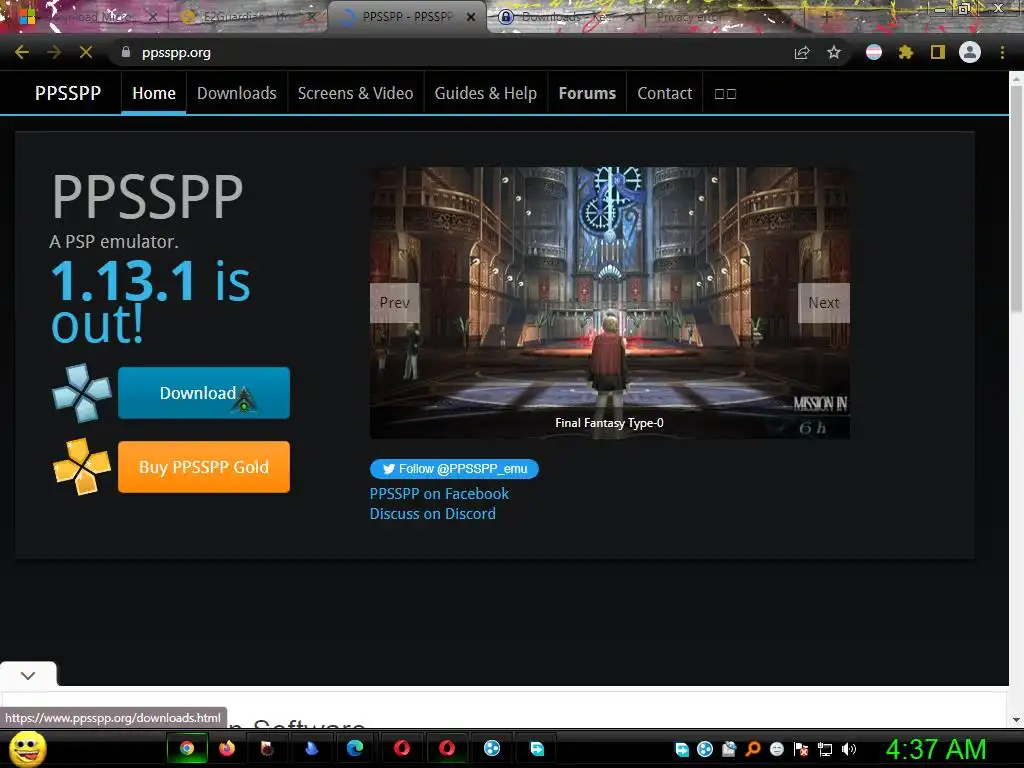Bookmark this page with the star icon
The image size is (1024, 768).
(834, 52)
